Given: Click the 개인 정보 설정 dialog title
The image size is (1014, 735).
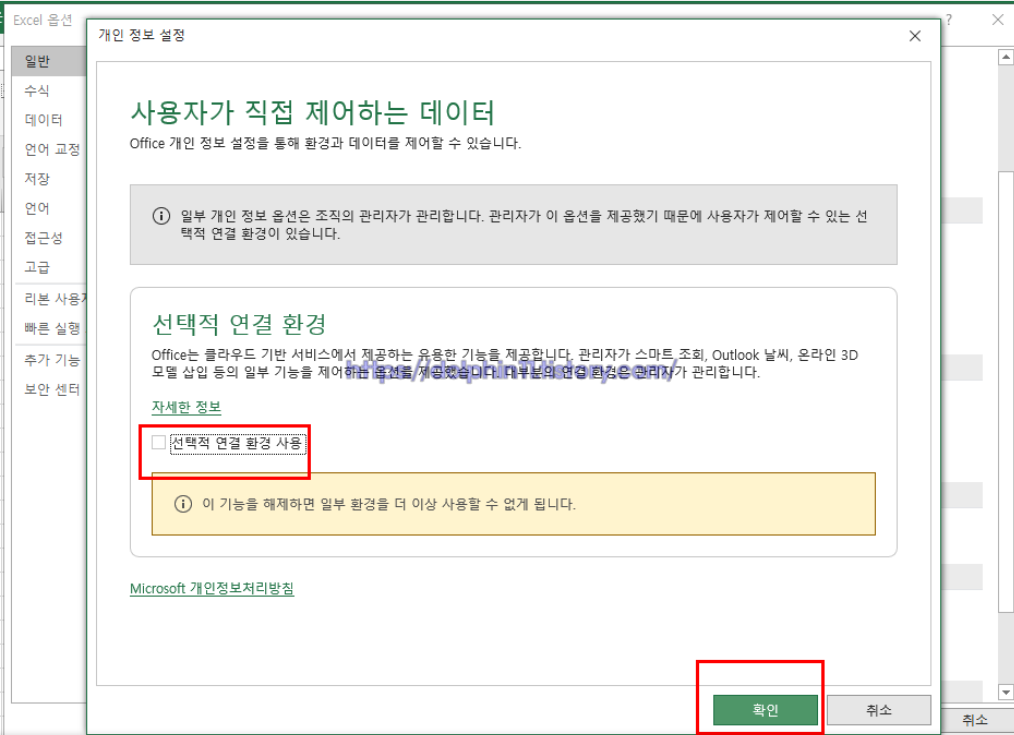Looking at the screenshot, I should click(142, 35).
